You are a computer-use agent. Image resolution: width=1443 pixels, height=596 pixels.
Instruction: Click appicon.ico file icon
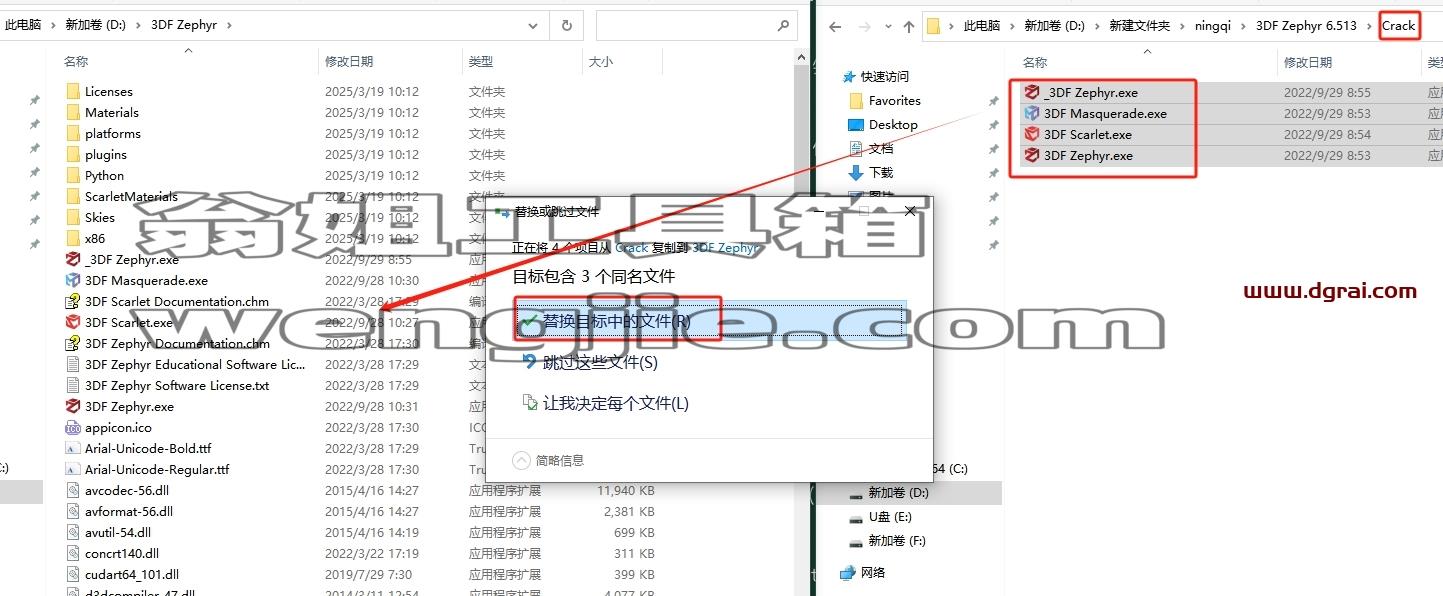pyautogui.click(x=72, y=427)
